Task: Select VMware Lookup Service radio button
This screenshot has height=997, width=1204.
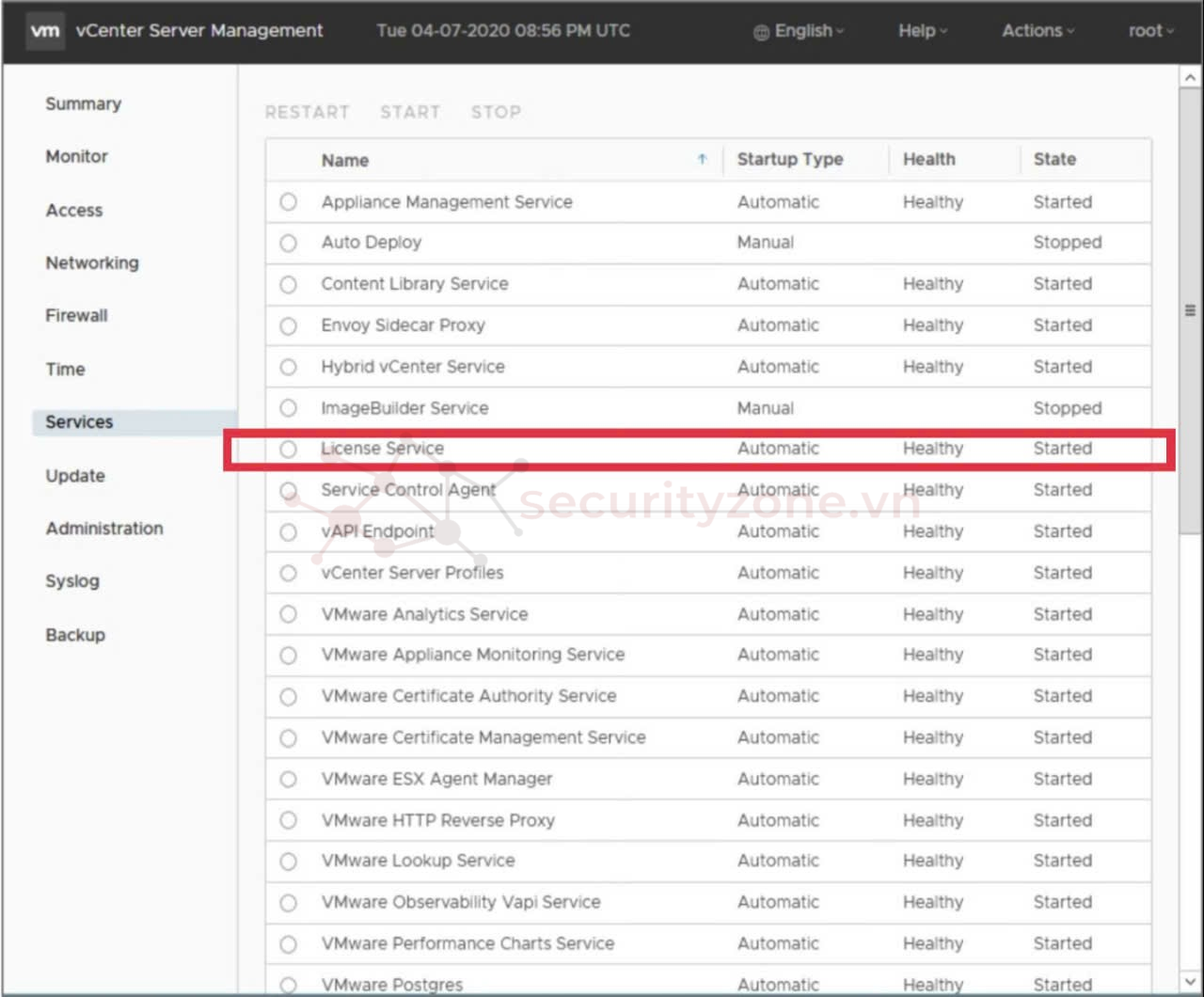Action: coord(289,861)
